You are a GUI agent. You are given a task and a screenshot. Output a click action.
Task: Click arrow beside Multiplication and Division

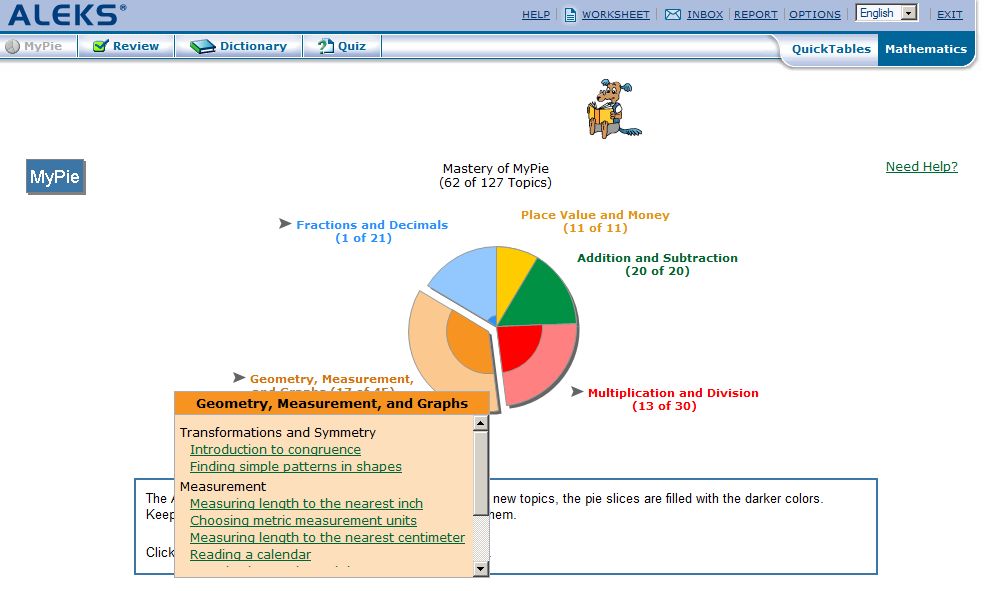[x=577, y=392]
